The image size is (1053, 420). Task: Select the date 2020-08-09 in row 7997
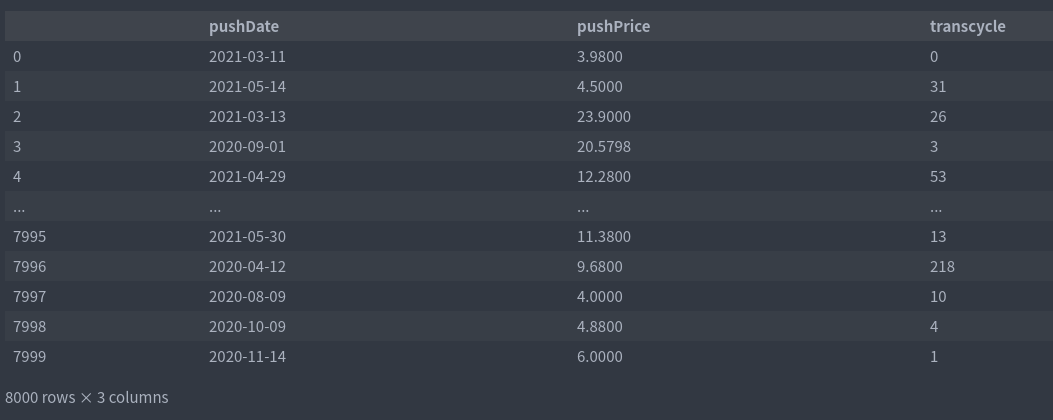tap(247, 296)
